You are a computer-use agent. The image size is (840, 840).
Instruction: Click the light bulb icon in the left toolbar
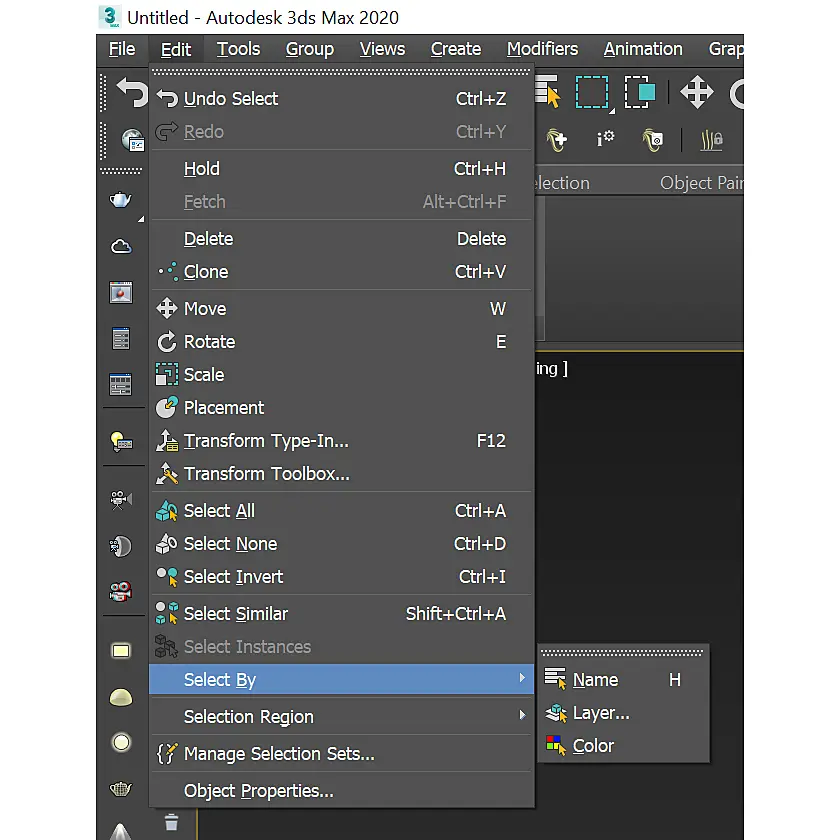click(121, 442)
